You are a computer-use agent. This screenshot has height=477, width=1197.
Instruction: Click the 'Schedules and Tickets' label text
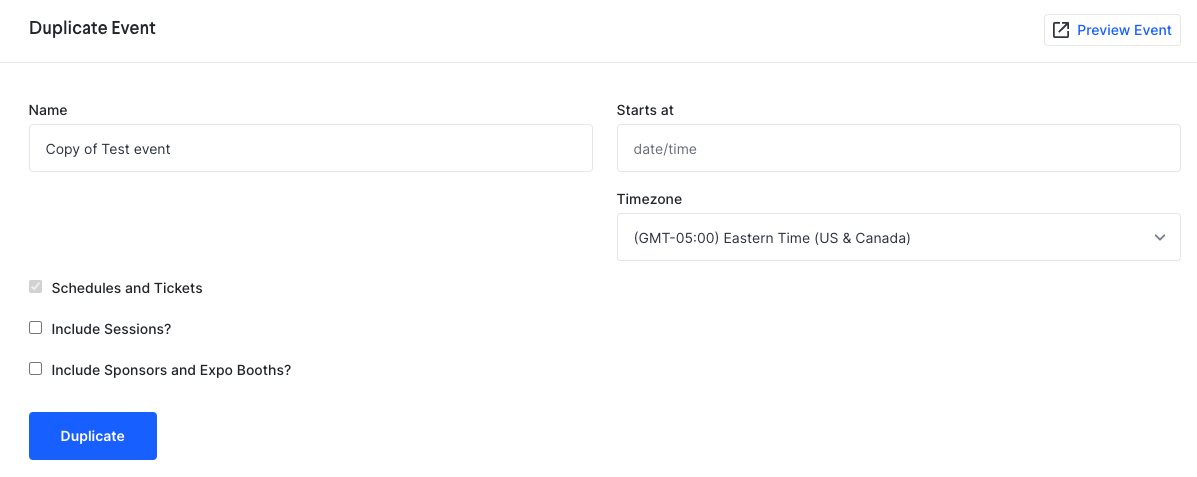(x=127, y=288)
